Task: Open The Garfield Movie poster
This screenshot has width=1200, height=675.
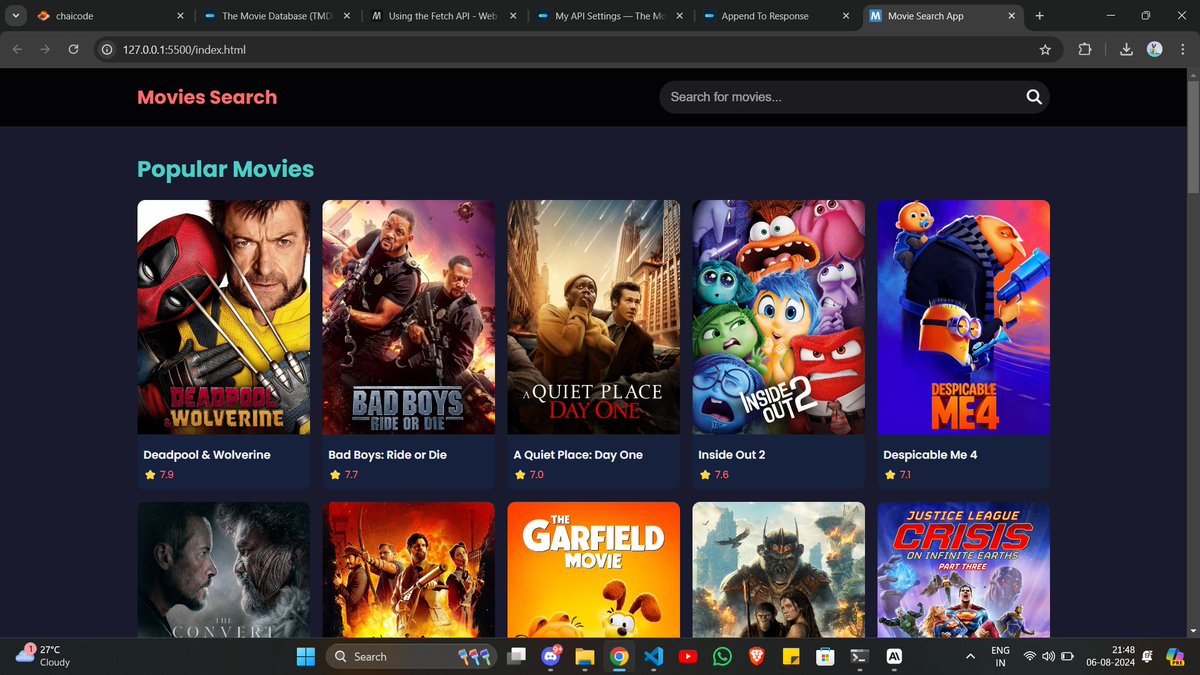Action: (594, 569)
